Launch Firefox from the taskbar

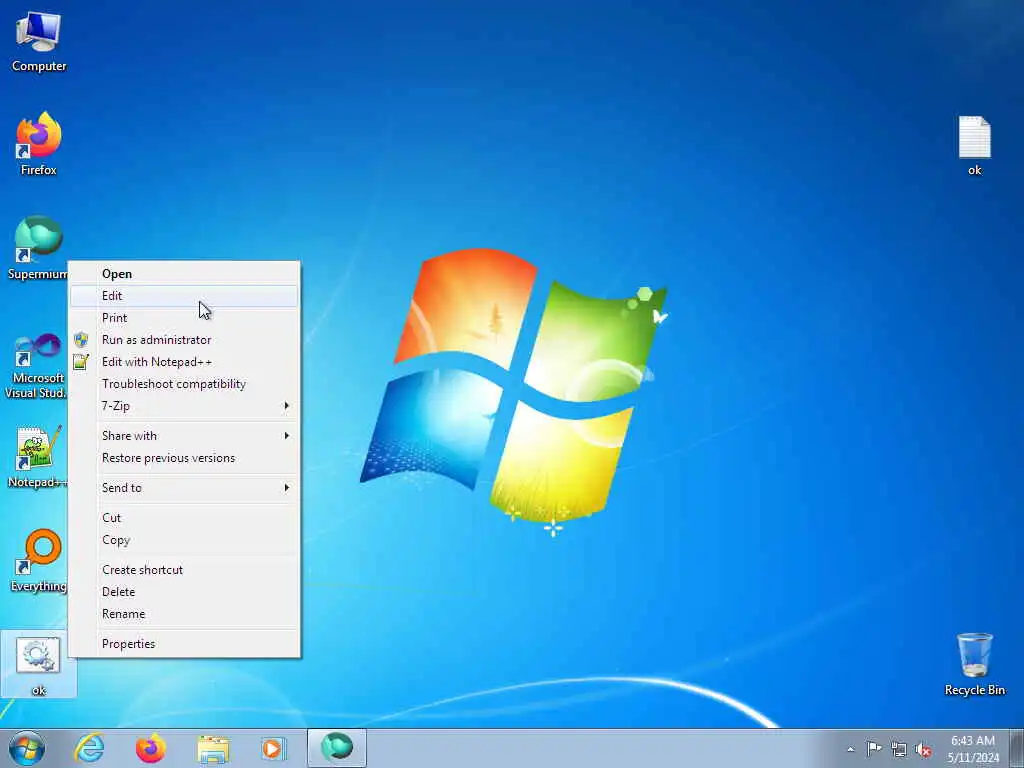(x=151, y=748)
